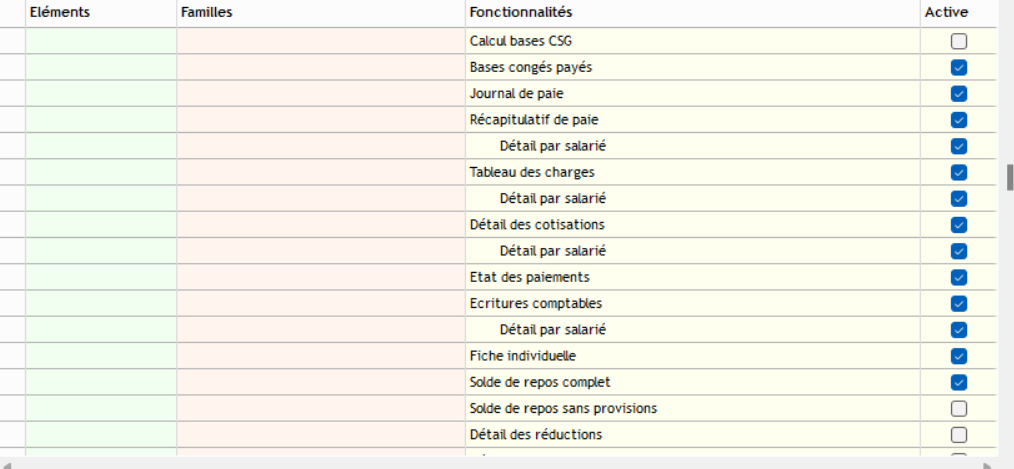The height and width of the screenshot is (469, 1014).
Task: Uncheck Etat des paiements checkbox
Action: tap(959, 277)
